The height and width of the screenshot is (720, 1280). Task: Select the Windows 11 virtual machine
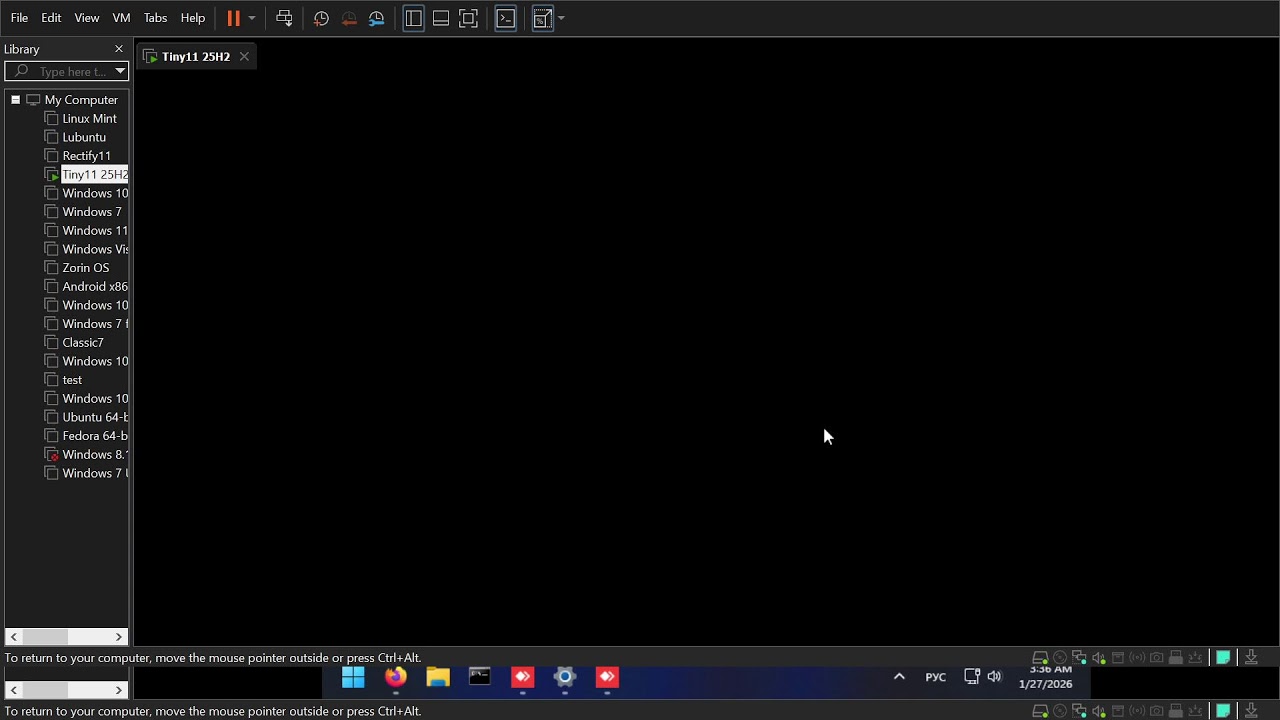tap(95, 231)
